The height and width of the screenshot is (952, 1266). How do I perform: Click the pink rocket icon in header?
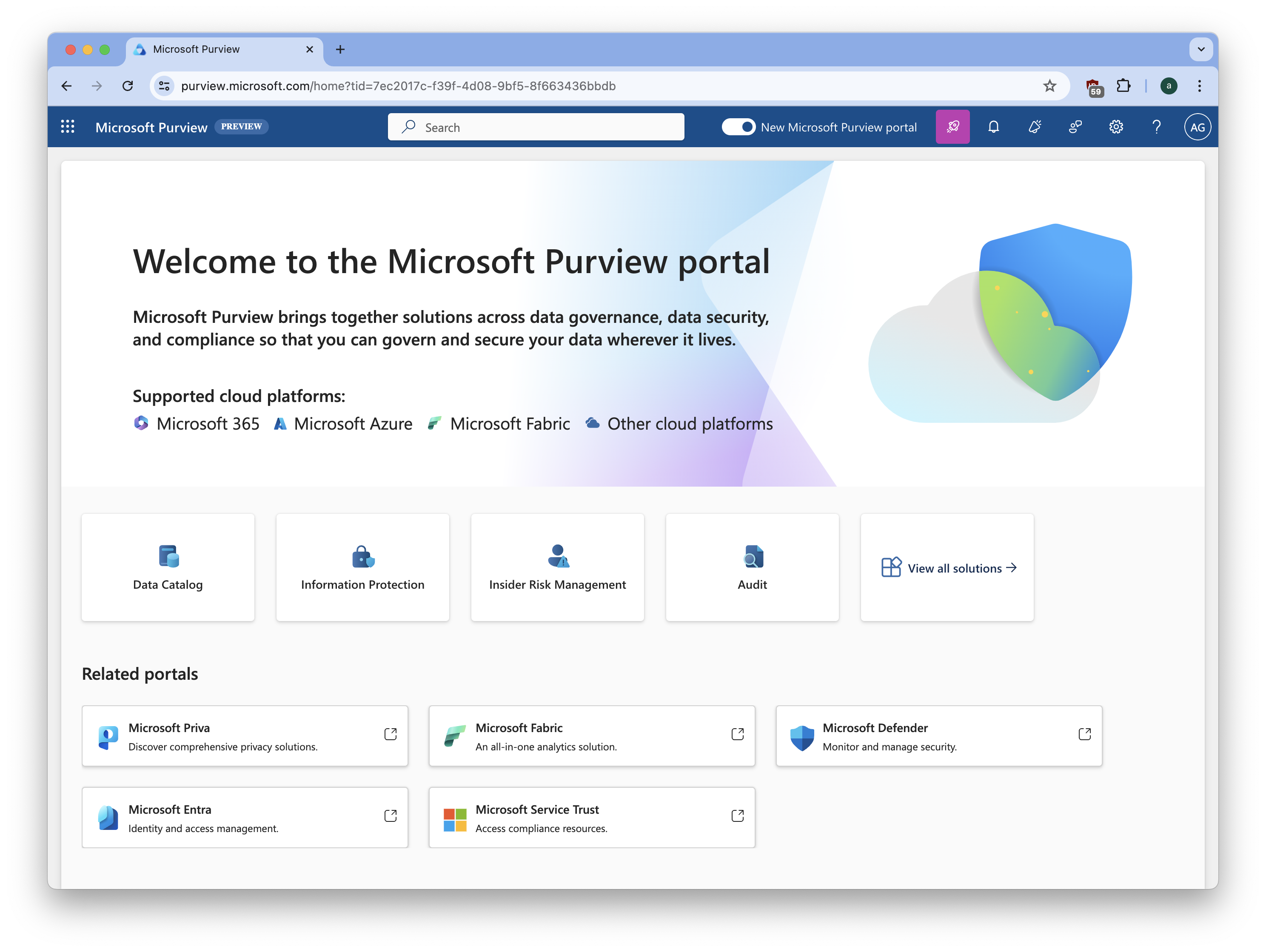pos(952,127)
